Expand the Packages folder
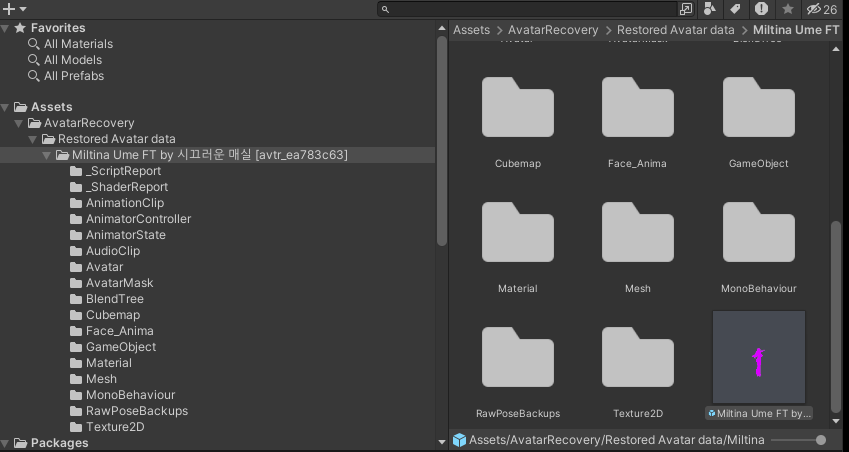The image size is (849, 452). (x=5, y=443)
